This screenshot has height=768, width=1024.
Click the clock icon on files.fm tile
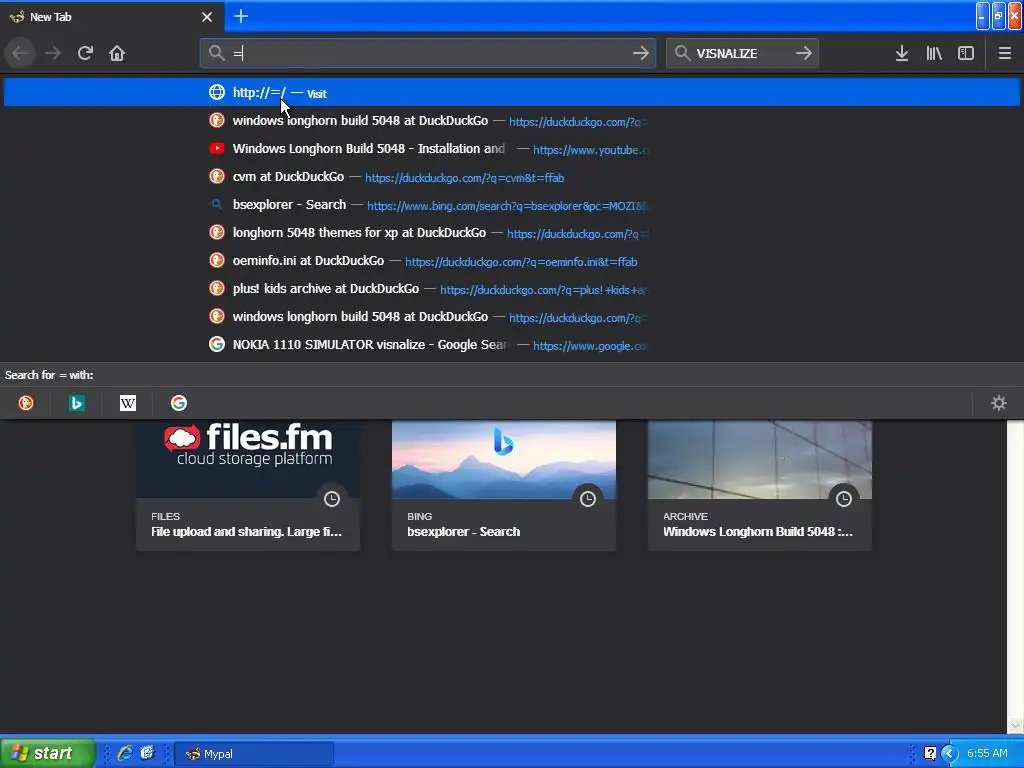click(x=332, y=499)
